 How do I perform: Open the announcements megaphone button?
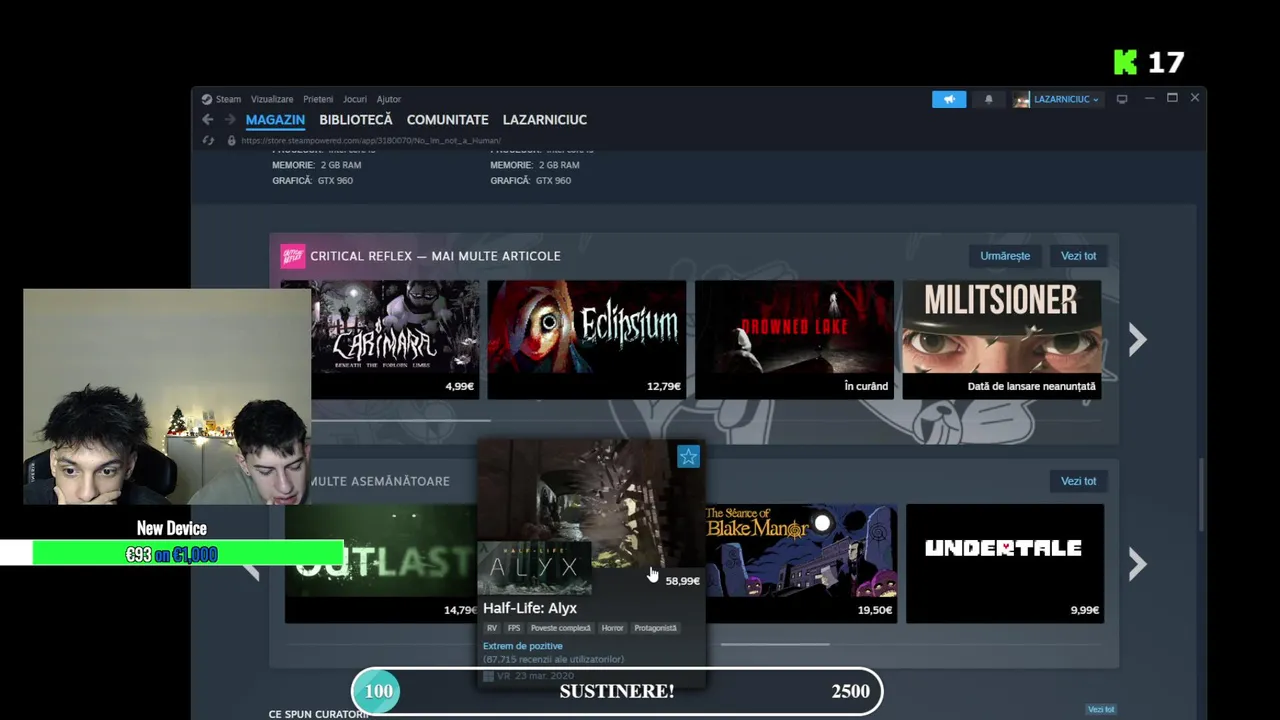click(x=949, y=99)
